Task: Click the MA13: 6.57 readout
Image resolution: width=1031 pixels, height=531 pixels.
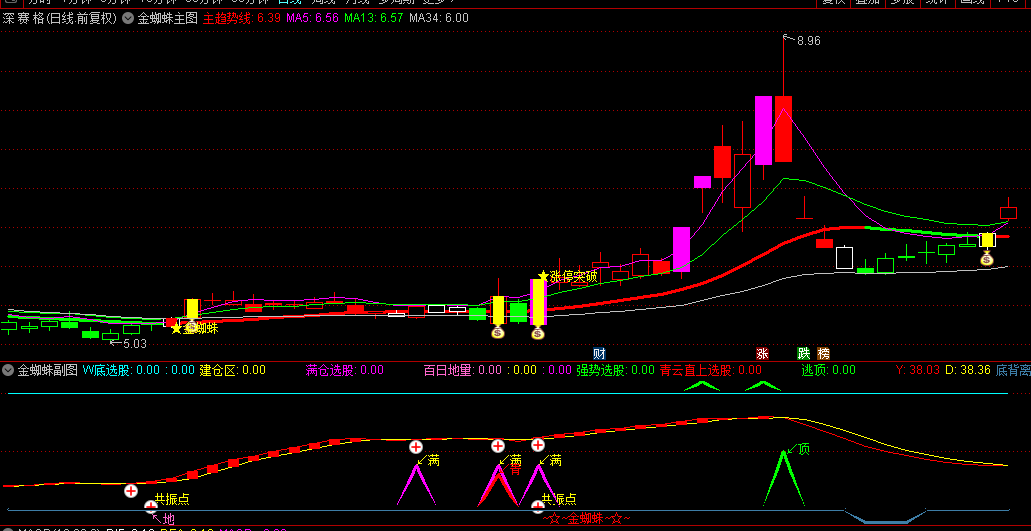Action: coord(373,18)
